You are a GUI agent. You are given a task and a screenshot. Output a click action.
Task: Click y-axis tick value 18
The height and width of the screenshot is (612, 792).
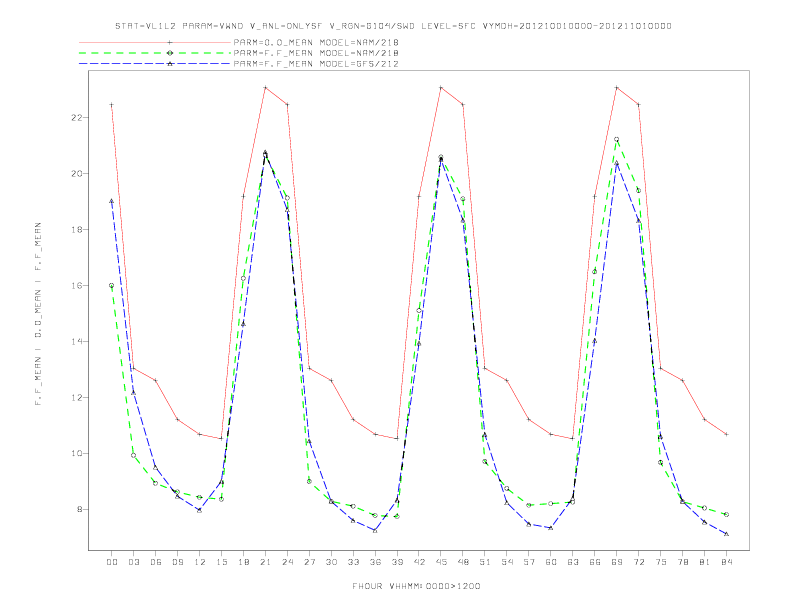76,230
